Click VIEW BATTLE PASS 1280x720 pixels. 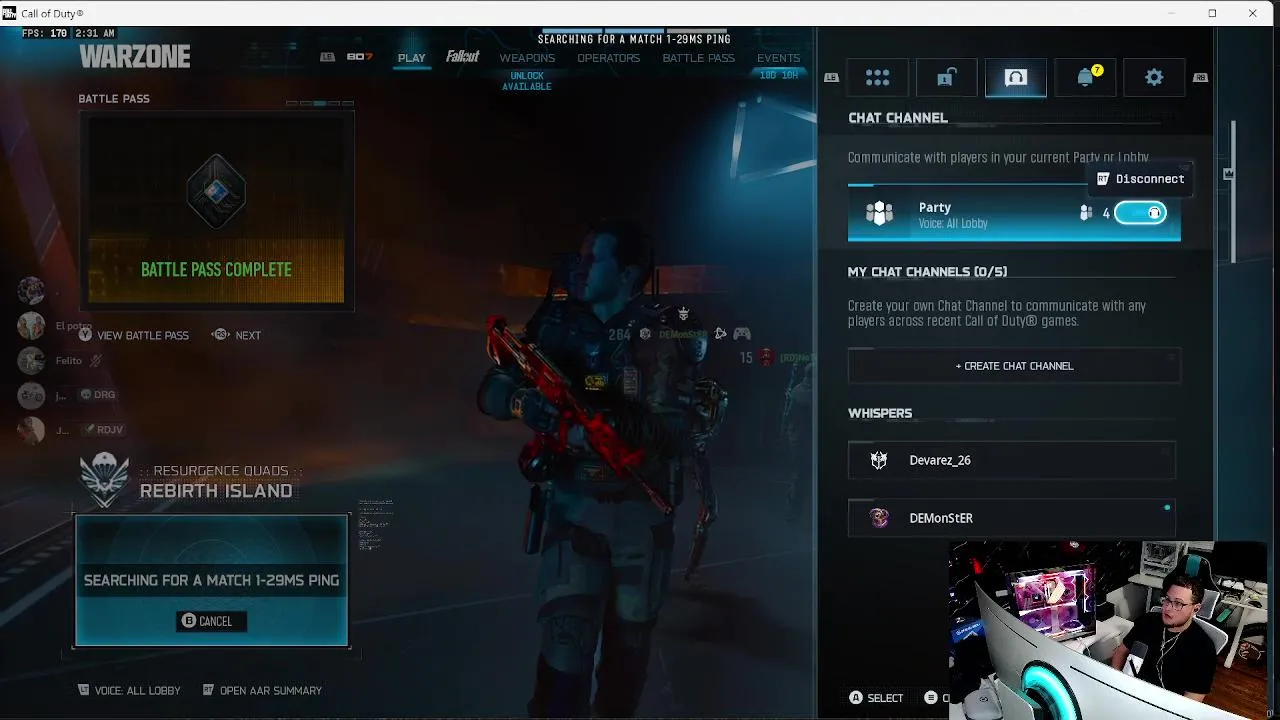(134, 335)
